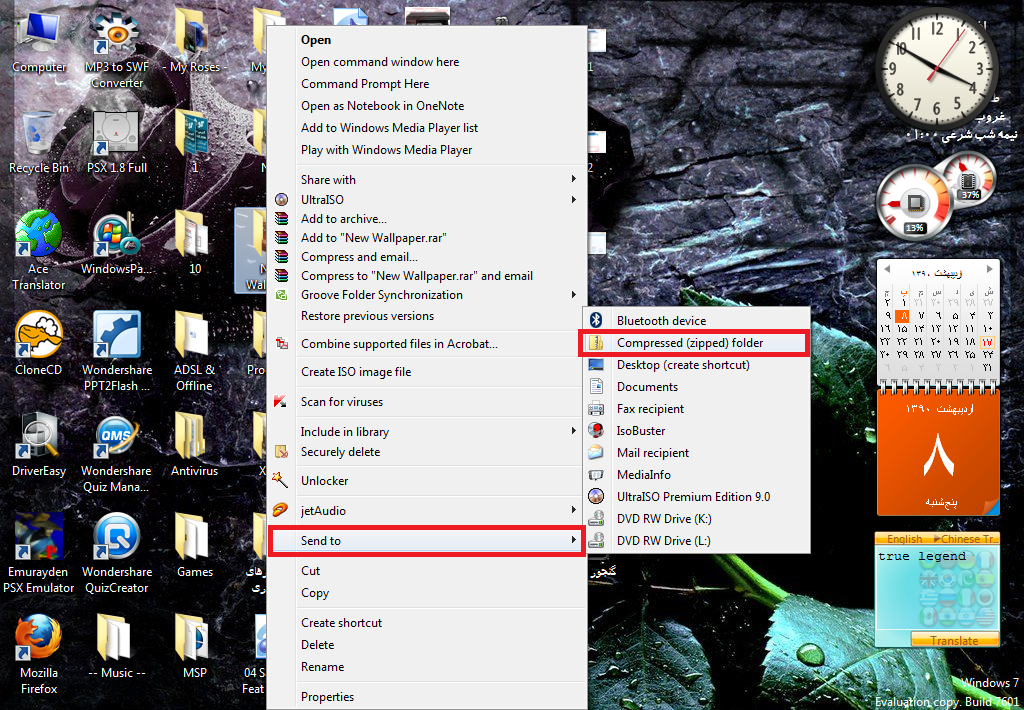Select the Games folder icon
This screenshot has height=710, width=1024.
194,539
